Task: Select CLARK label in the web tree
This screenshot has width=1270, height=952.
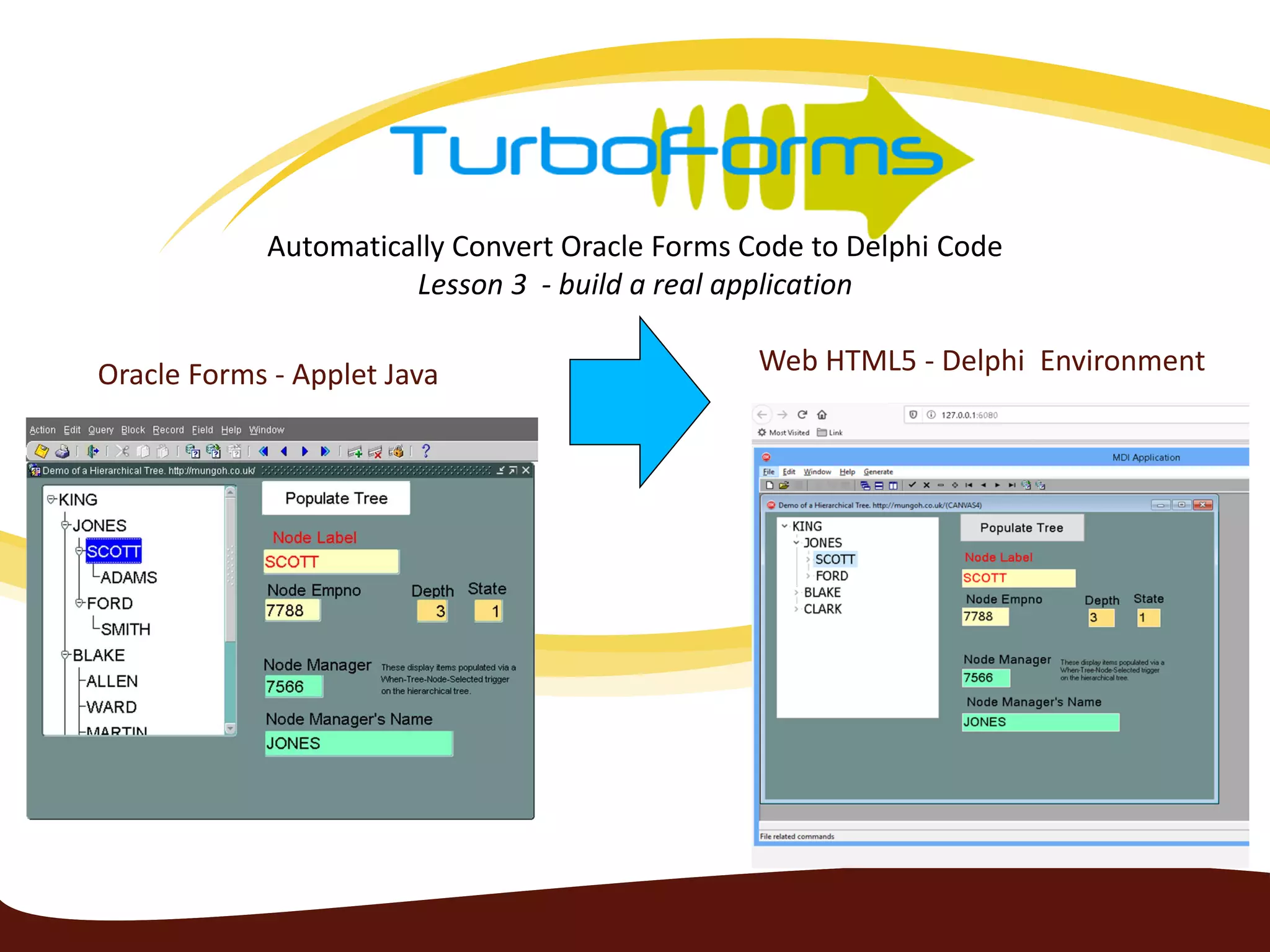Action: point(822,609)
